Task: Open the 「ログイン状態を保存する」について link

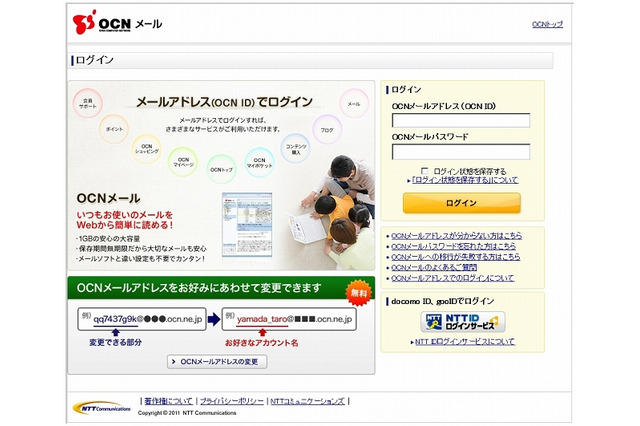Action: (465, 180)
